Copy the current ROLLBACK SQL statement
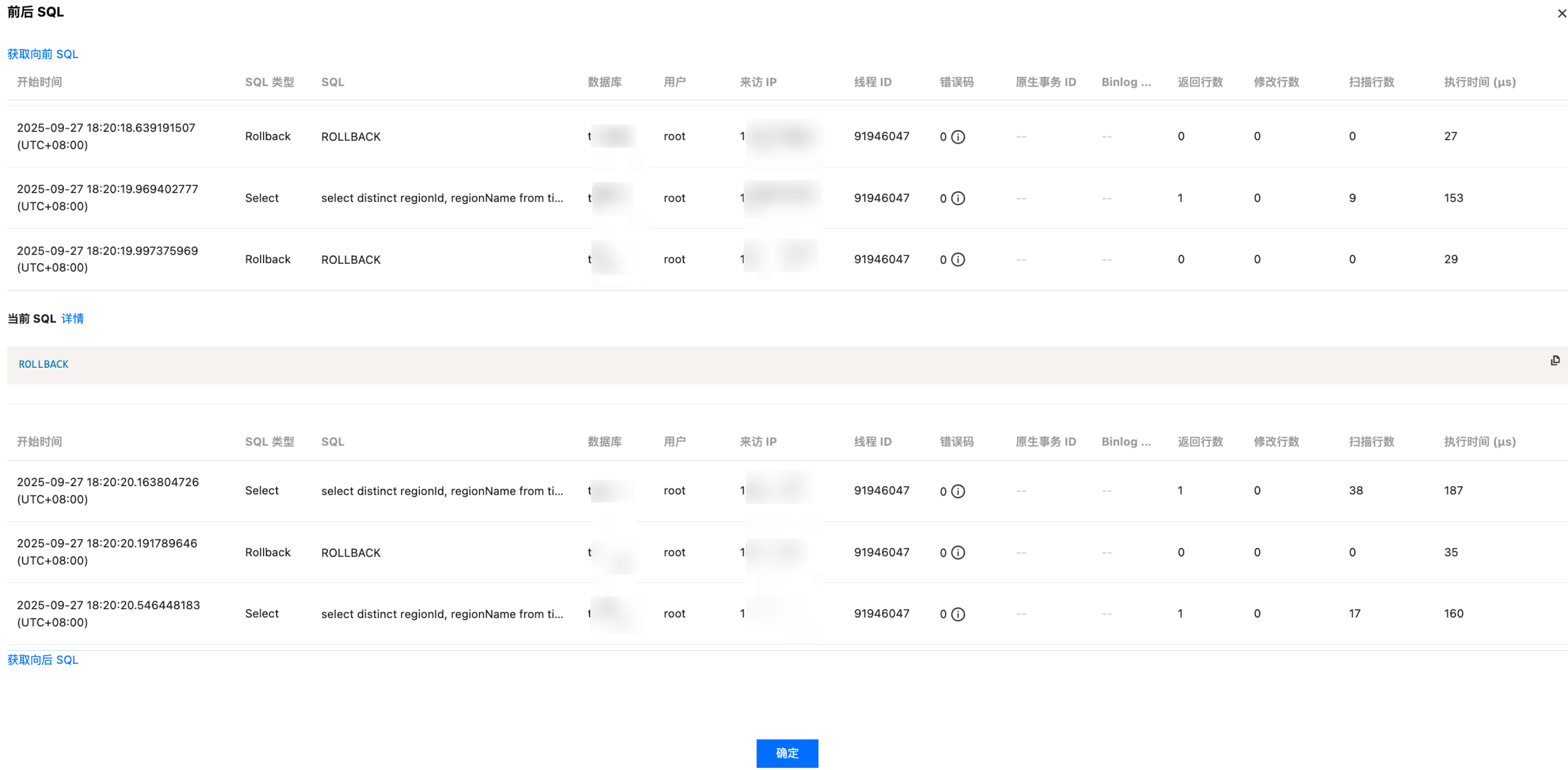Image resolution: width=1568 pixels, height=770 pixels. tap(1555, 361)
